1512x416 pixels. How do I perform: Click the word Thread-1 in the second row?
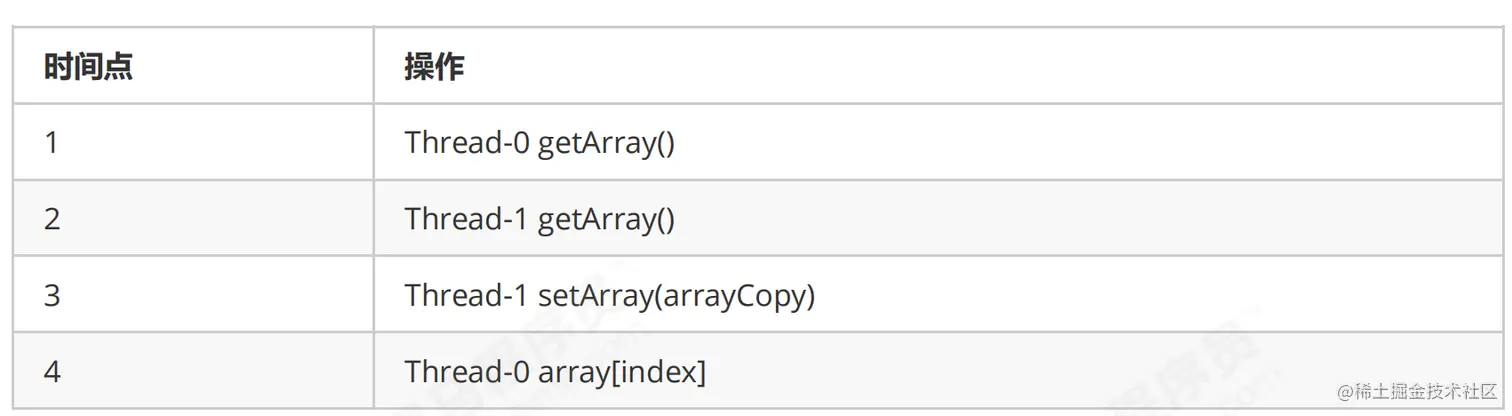[x=467, y=218]
